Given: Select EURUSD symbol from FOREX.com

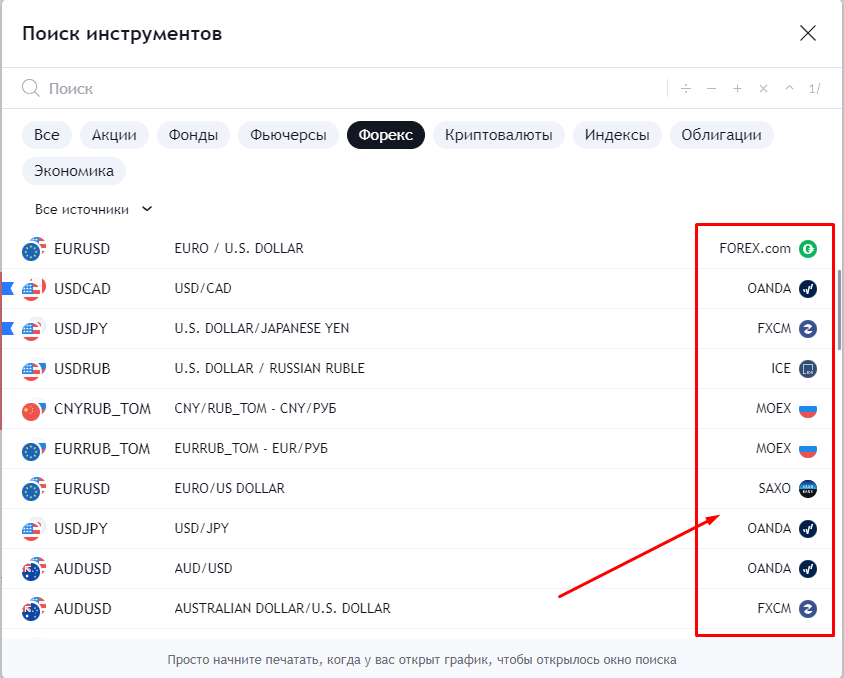Looking at the screenshot, I should [82, 249].
